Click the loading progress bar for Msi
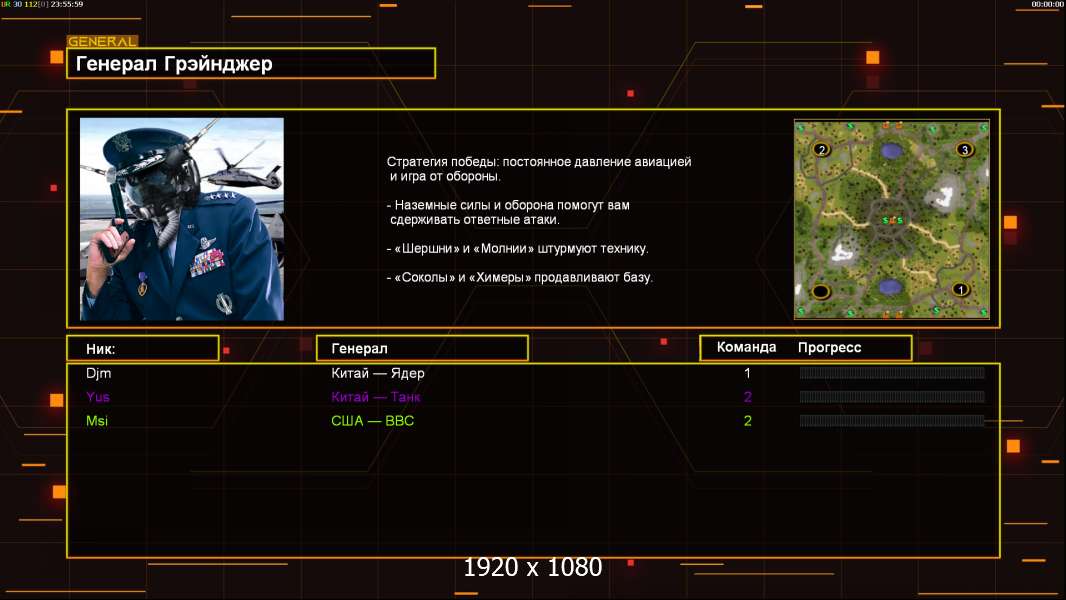1066x600 pixels. tap(892, 421)
